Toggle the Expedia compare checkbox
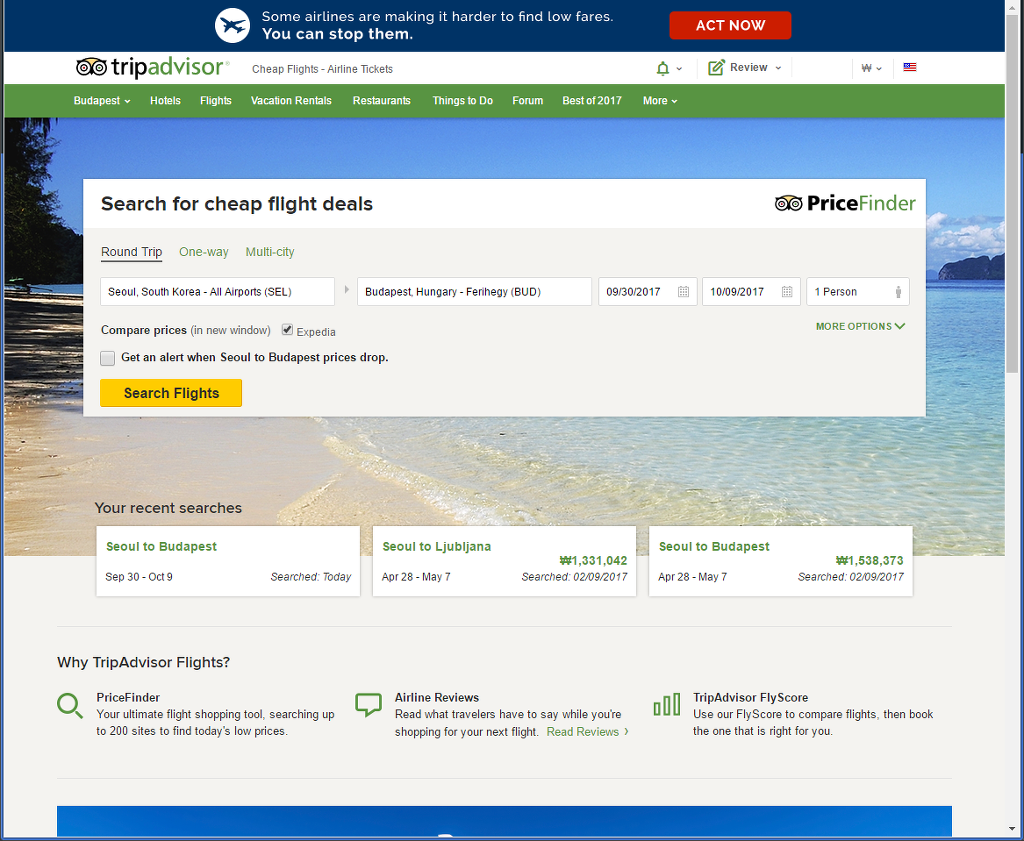Image resolution: width=1024 pixels, height=841 pixels. [287, 330]
